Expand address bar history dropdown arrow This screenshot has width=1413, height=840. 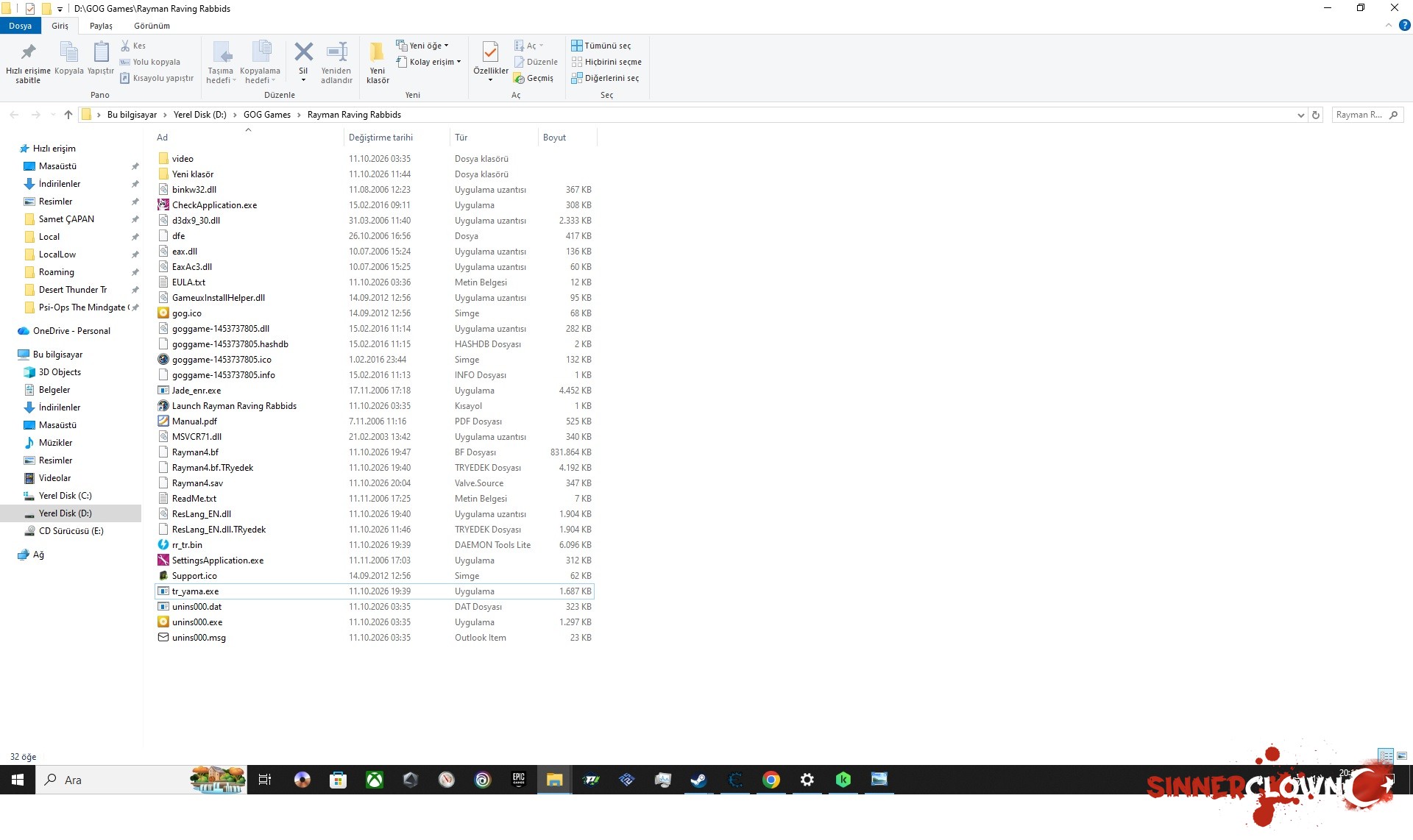pyautogui.click(x=1300, y=115)
